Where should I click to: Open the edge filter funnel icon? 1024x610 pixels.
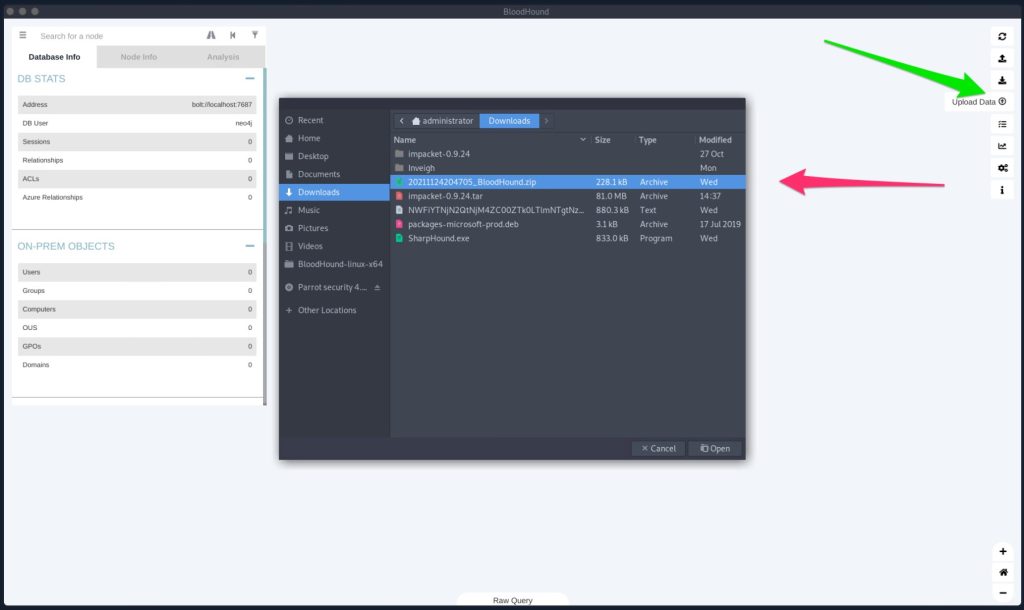255,35
